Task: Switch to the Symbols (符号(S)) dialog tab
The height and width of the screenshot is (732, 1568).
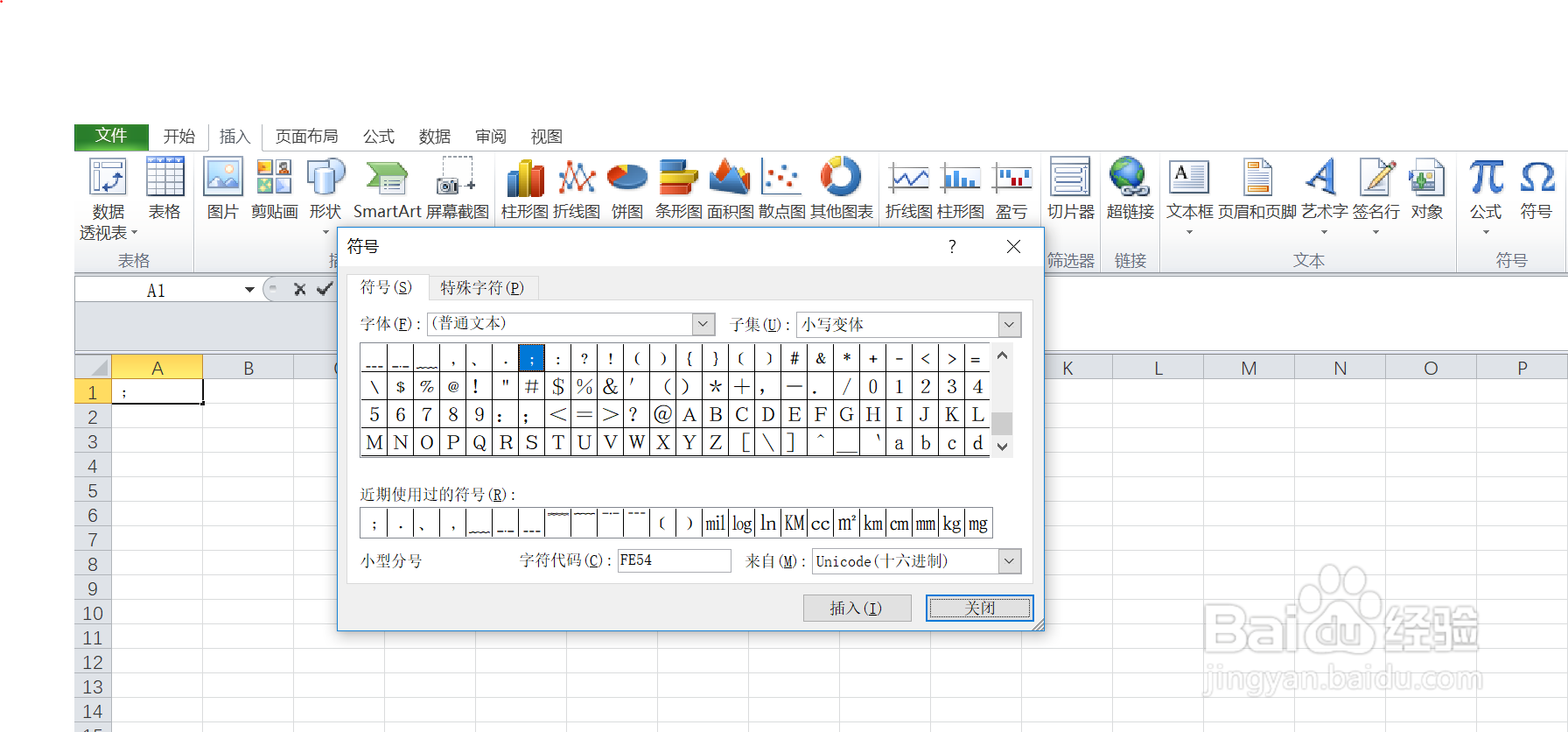Action: [386, 287]
